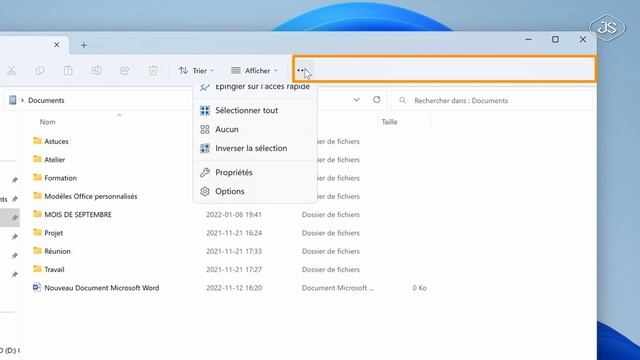Image resolution: width=640 pixels, height=360 pixels.
Task: Click the date 2022-01-06 19:41
Action: [x=234, y=215]
